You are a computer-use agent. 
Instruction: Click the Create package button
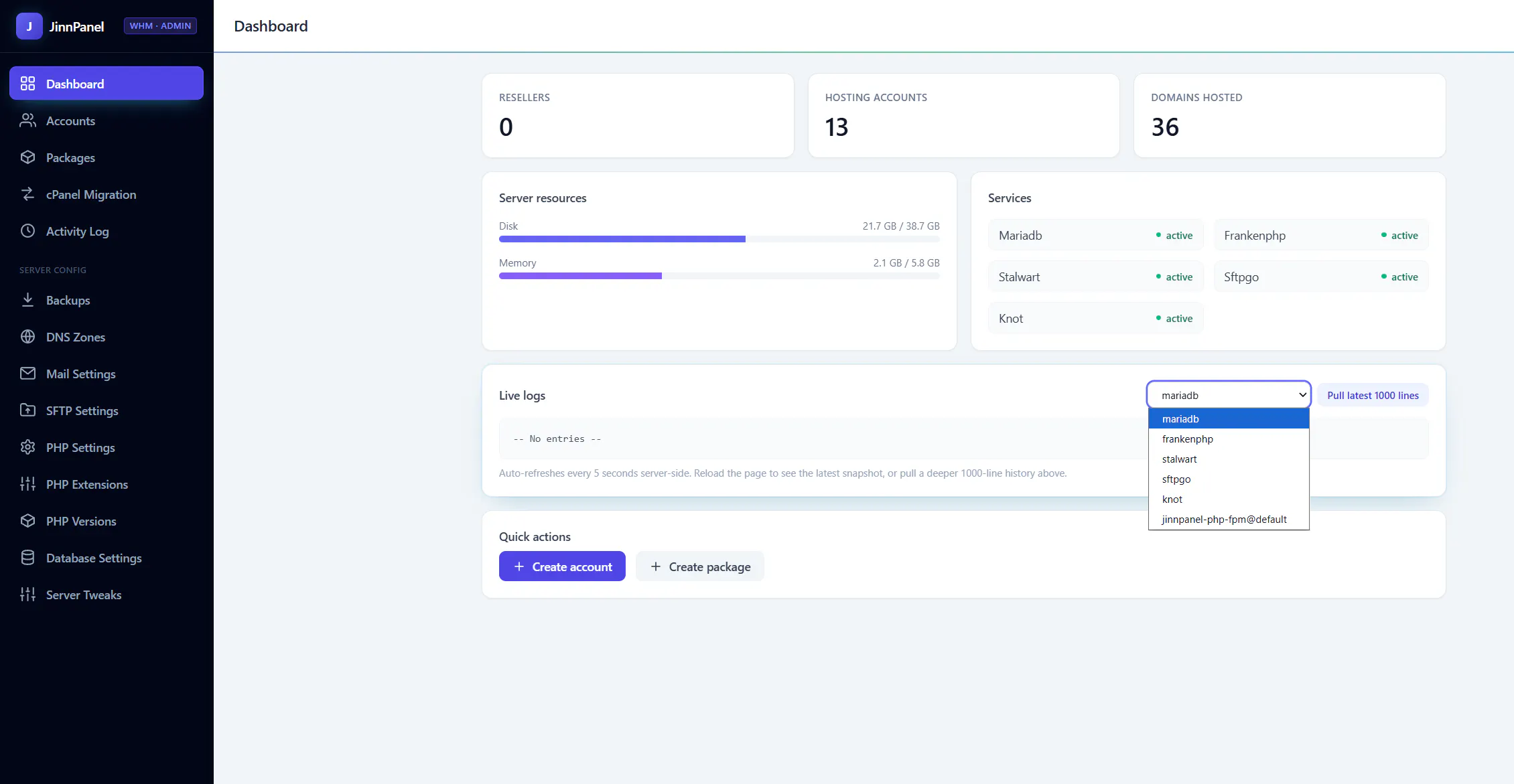(x=700, y=566)
